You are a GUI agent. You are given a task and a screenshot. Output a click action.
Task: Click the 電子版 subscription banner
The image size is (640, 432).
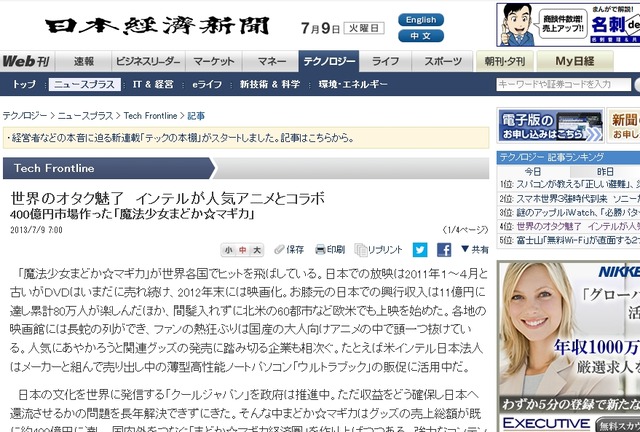click(x=550, y=125)
